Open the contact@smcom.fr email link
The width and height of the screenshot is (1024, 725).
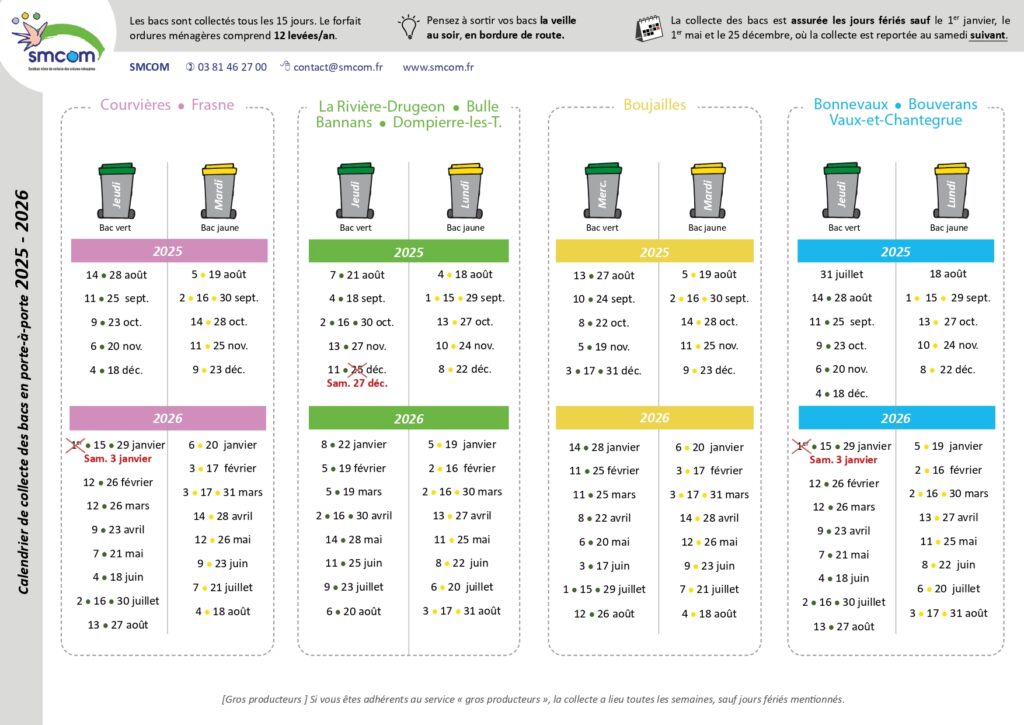(x=338, y=67)
